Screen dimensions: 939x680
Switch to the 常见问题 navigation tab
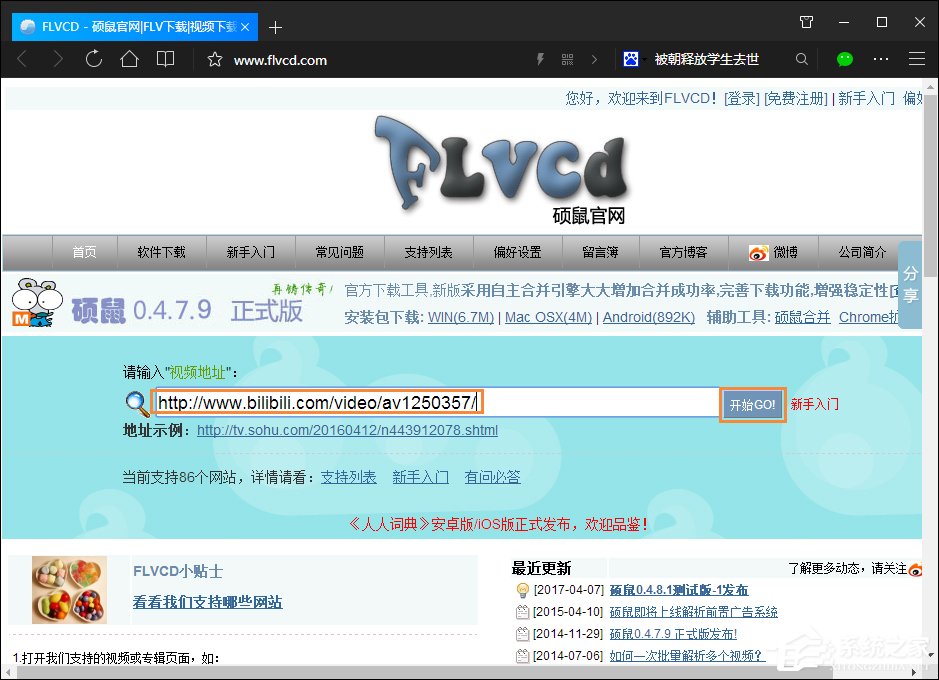tap(339, 252)
